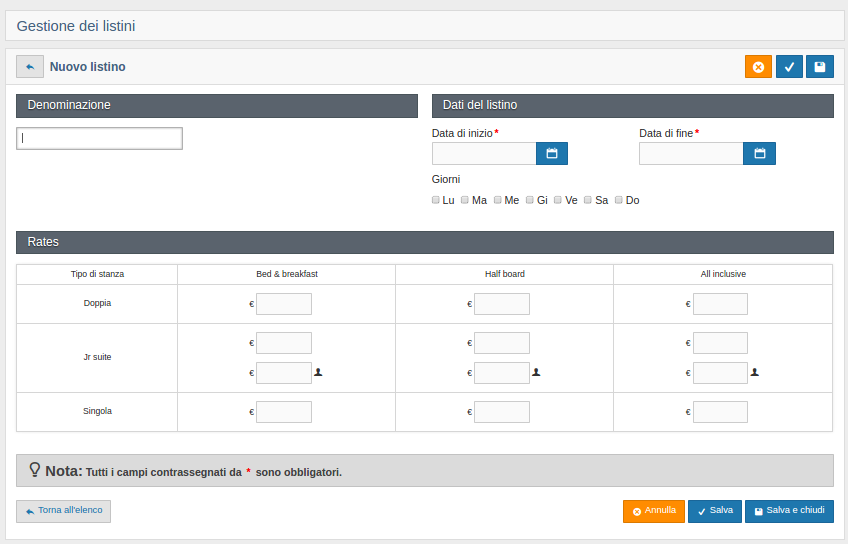
Task: Tick the Me day checkbox
Action: tap(498, 200)
